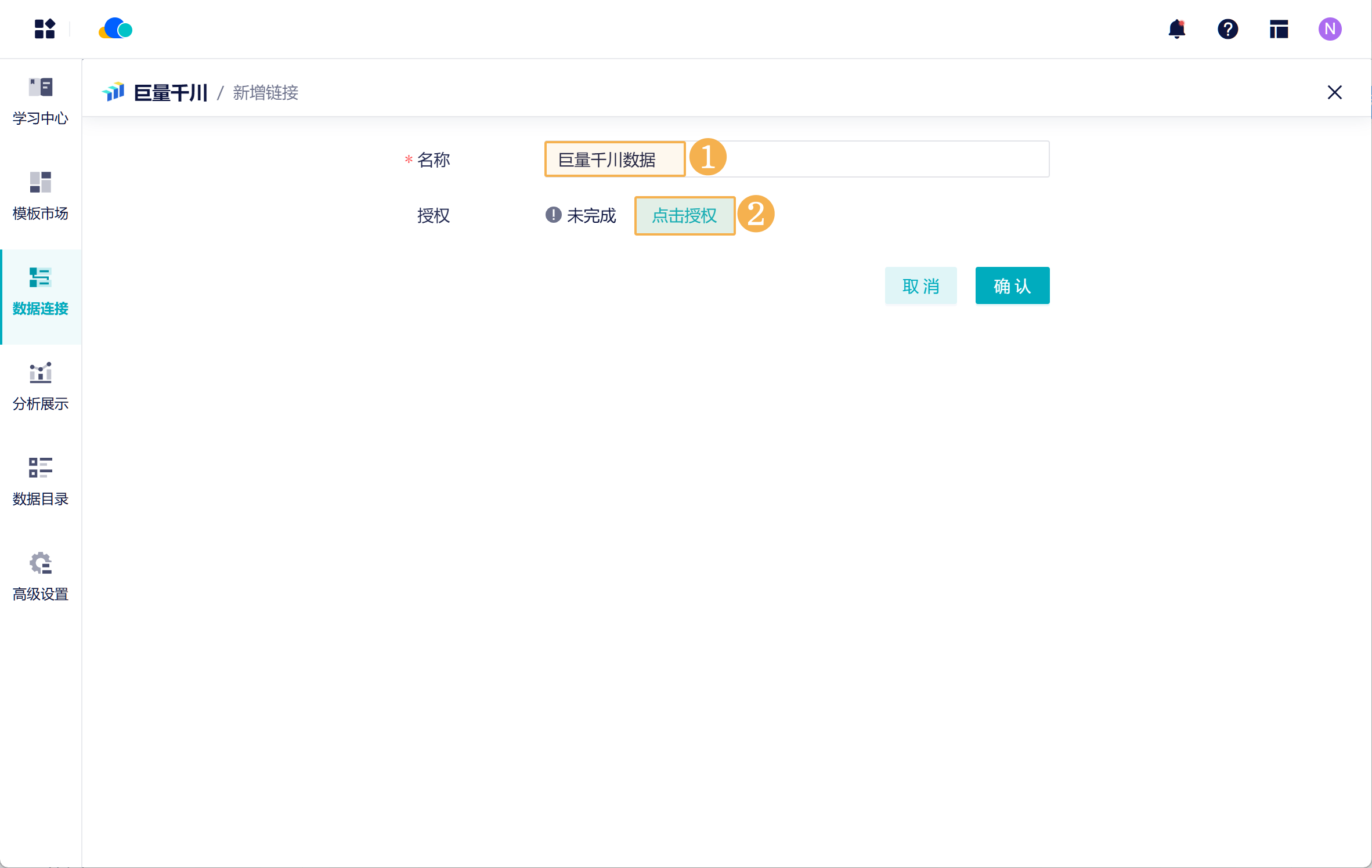Image resolution: width=1372 pixels, height=868 pixels.
Task: Click the 巨量千川 breadcrumb title
Action: click(170, 93)
